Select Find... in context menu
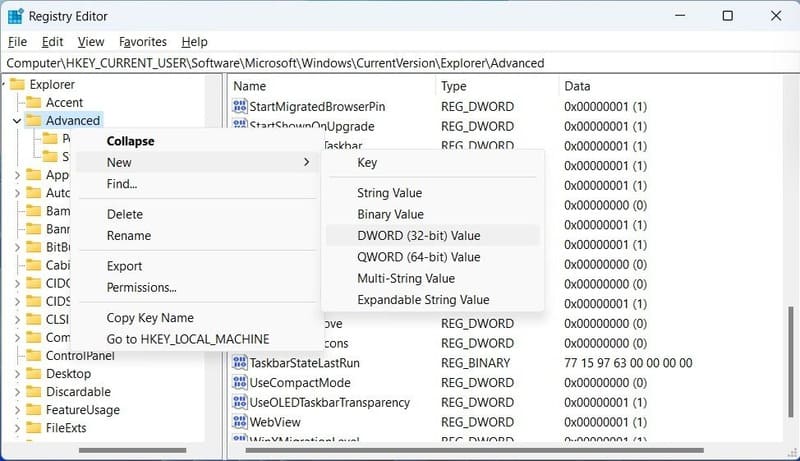The height and width of the screenshot is (461, 800). click(197, 184)
